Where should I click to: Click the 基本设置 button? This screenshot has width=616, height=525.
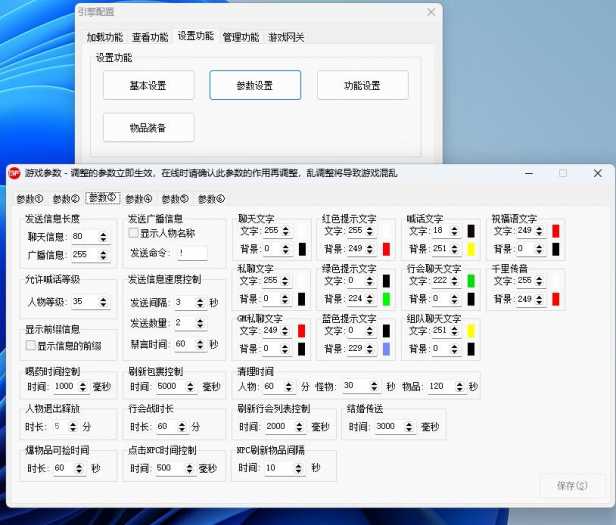148,86
